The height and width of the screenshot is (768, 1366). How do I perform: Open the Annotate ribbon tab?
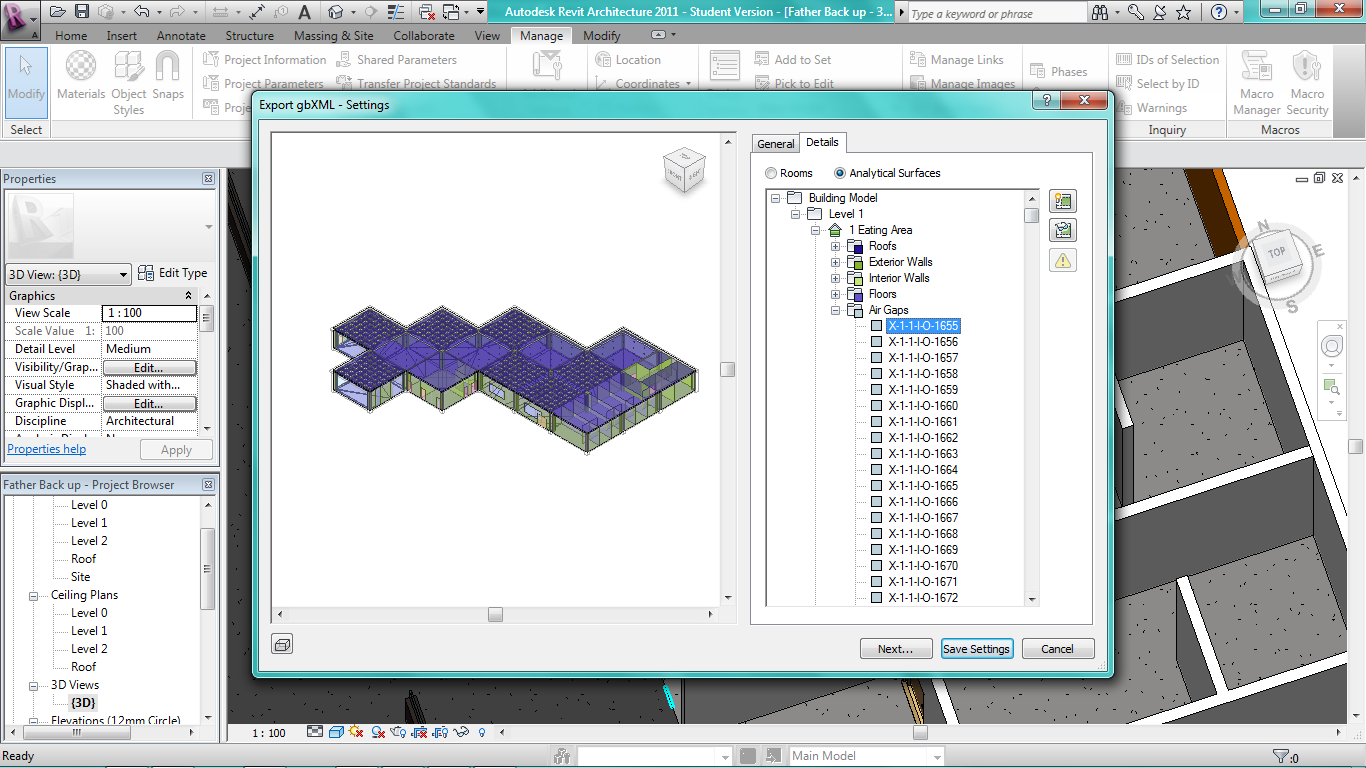(x=181, y=36)
